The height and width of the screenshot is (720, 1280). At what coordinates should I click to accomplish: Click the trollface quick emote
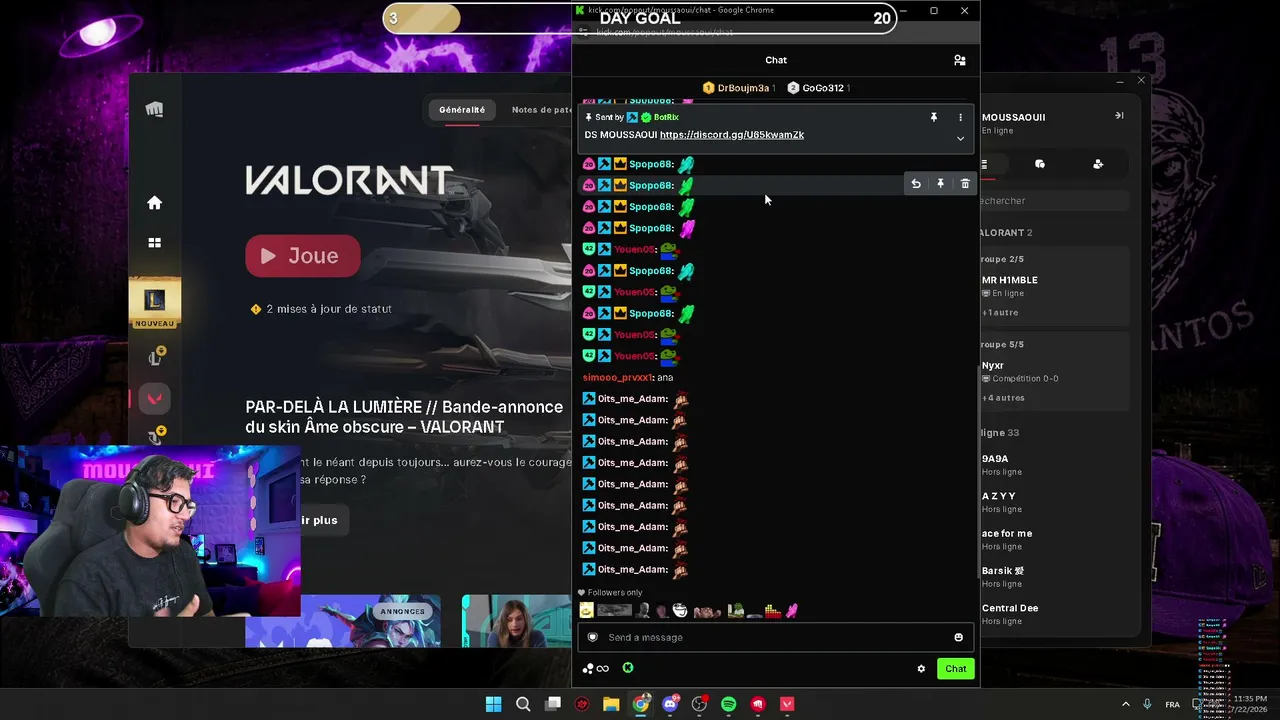[680, 610]
